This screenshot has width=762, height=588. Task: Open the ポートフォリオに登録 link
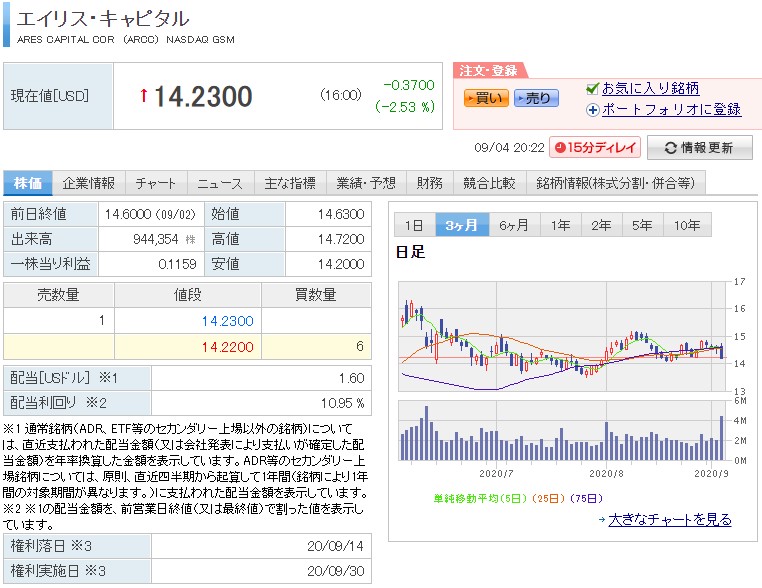click(671, 110)
